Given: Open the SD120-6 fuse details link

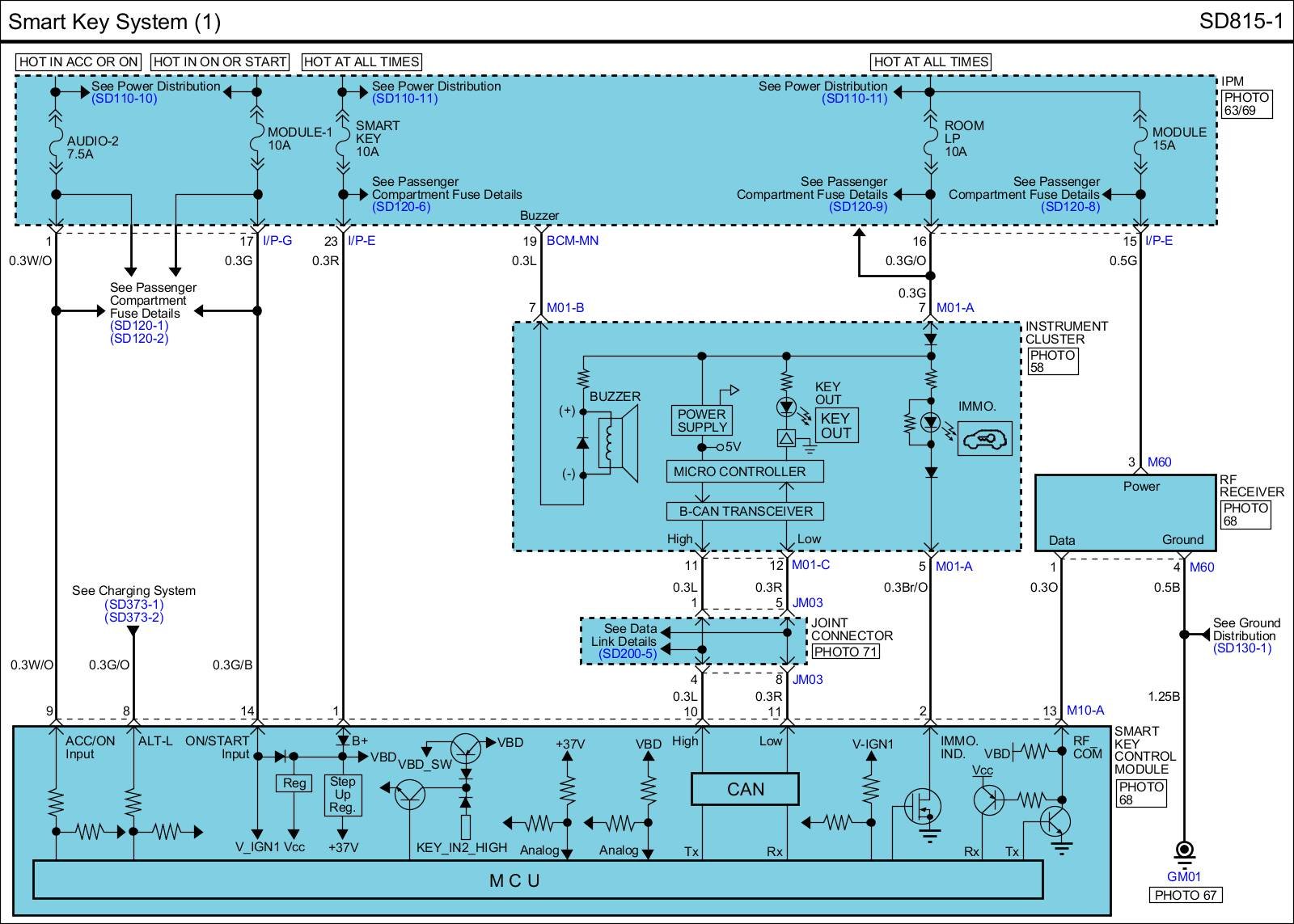Looking at the screenshot, I should point(401,207).
